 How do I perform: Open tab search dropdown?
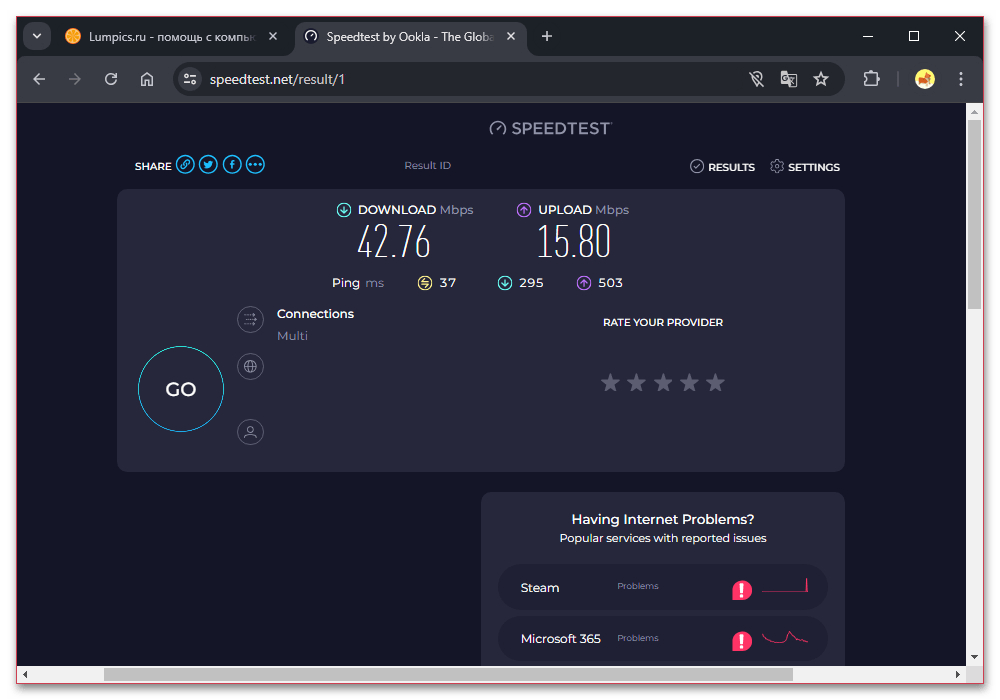(37, 36)
